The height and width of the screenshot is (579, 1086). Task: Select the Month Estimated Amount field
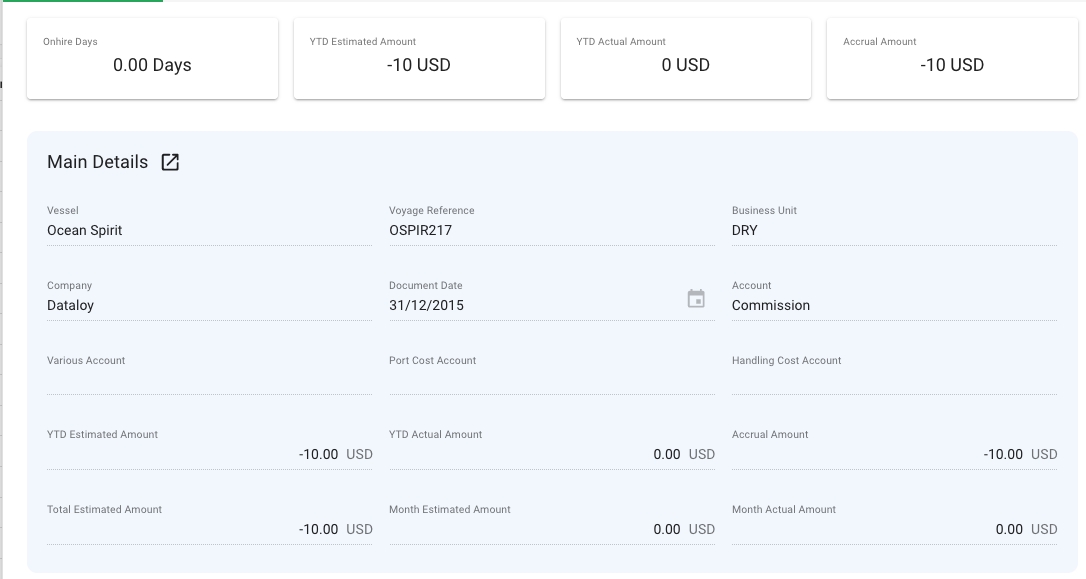(550, 529)
